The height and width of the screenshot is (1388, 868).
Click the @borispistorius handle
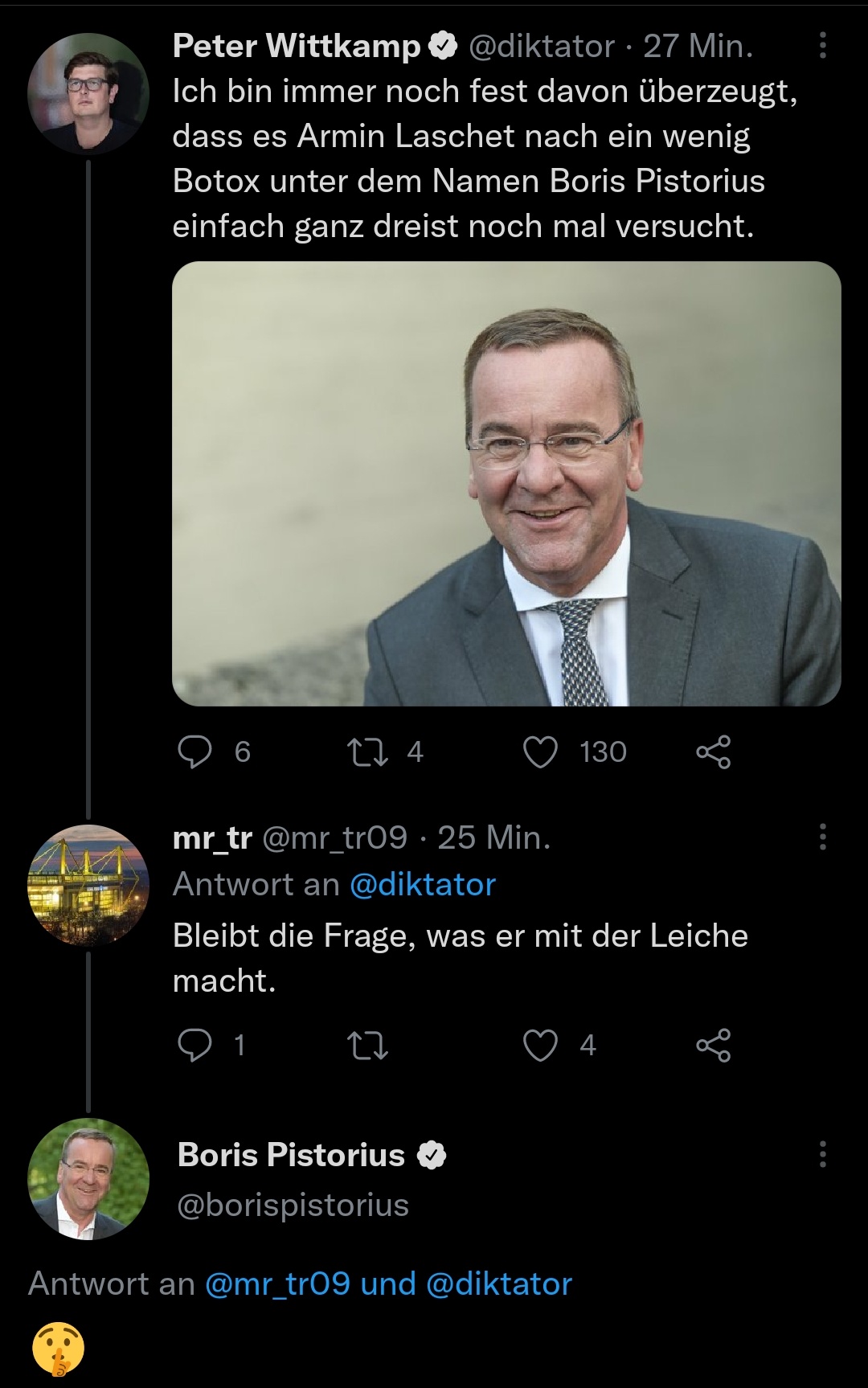click(x=293, y=1205)
